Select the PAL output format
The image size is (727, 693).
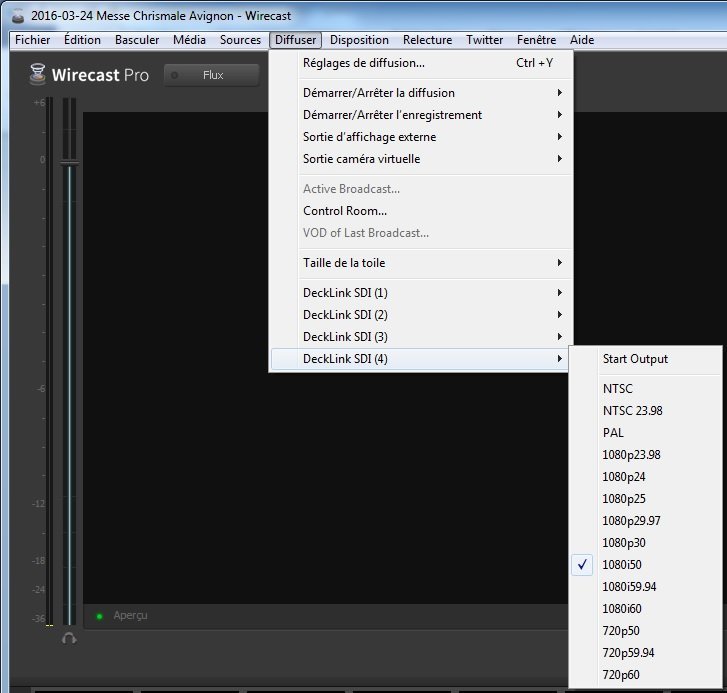613,433
